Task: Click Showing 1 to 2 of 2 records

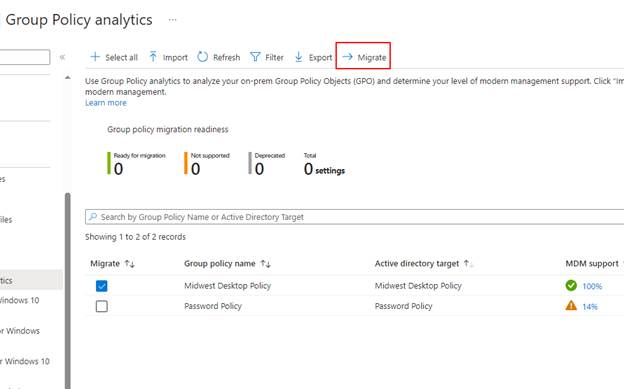Action: click(135, 237)
